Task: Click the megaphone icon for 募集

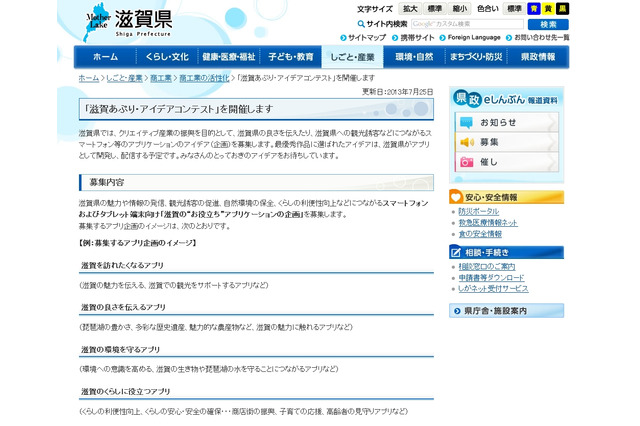Action: coord(467,142)
